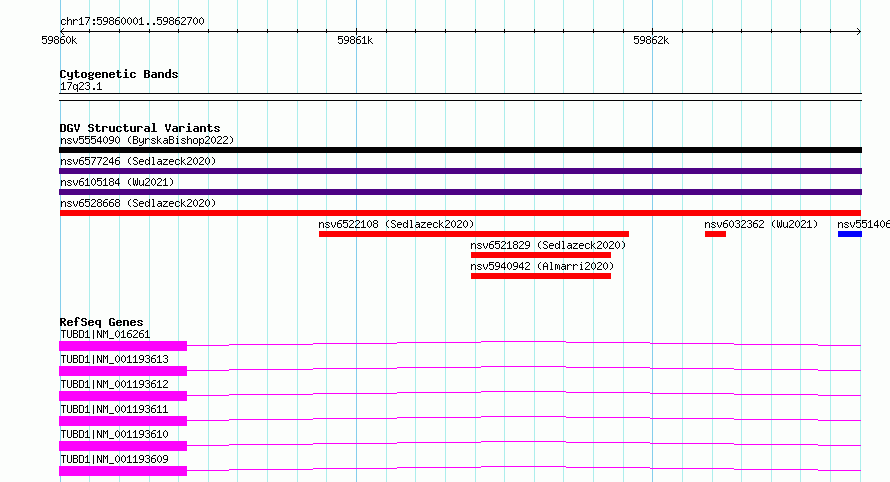Select the NM_001193609 magenta exon block
Screen dimensions: 890x482
tap(123, 471)
